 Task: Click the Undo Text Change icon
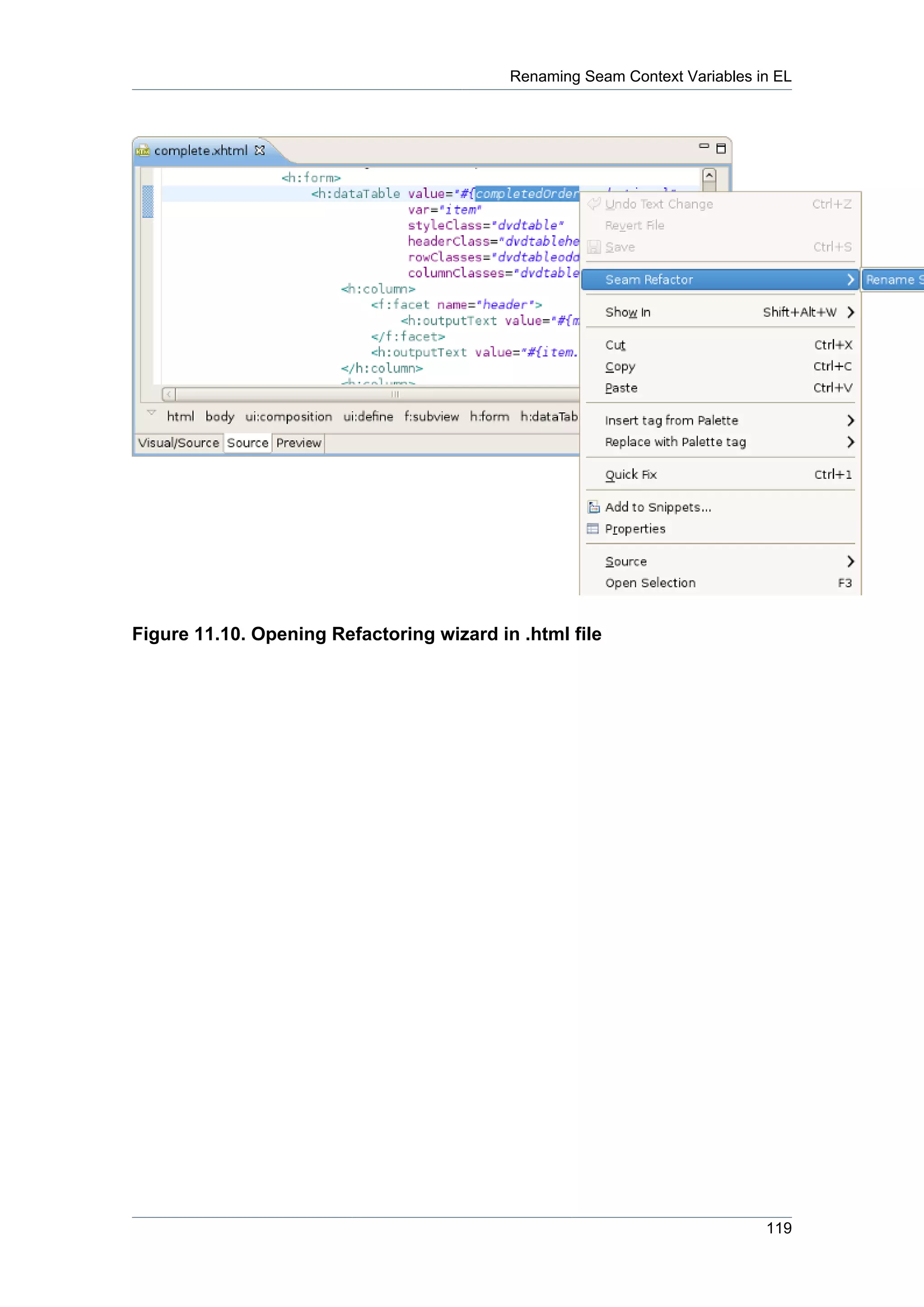(594, 204)
